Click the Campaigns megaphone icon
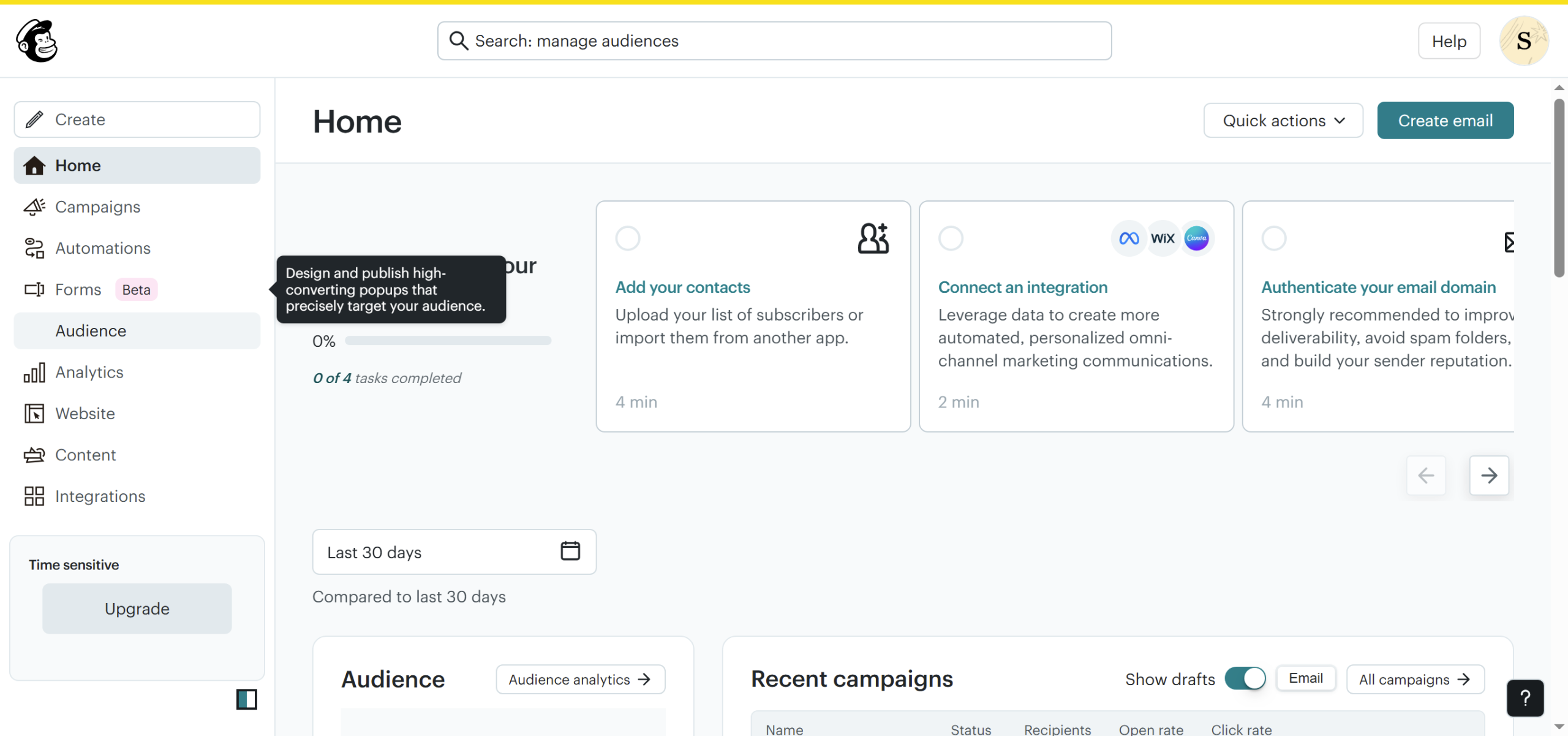The image size is (1568, 736). pyautogui.click(x=34, y=207)
